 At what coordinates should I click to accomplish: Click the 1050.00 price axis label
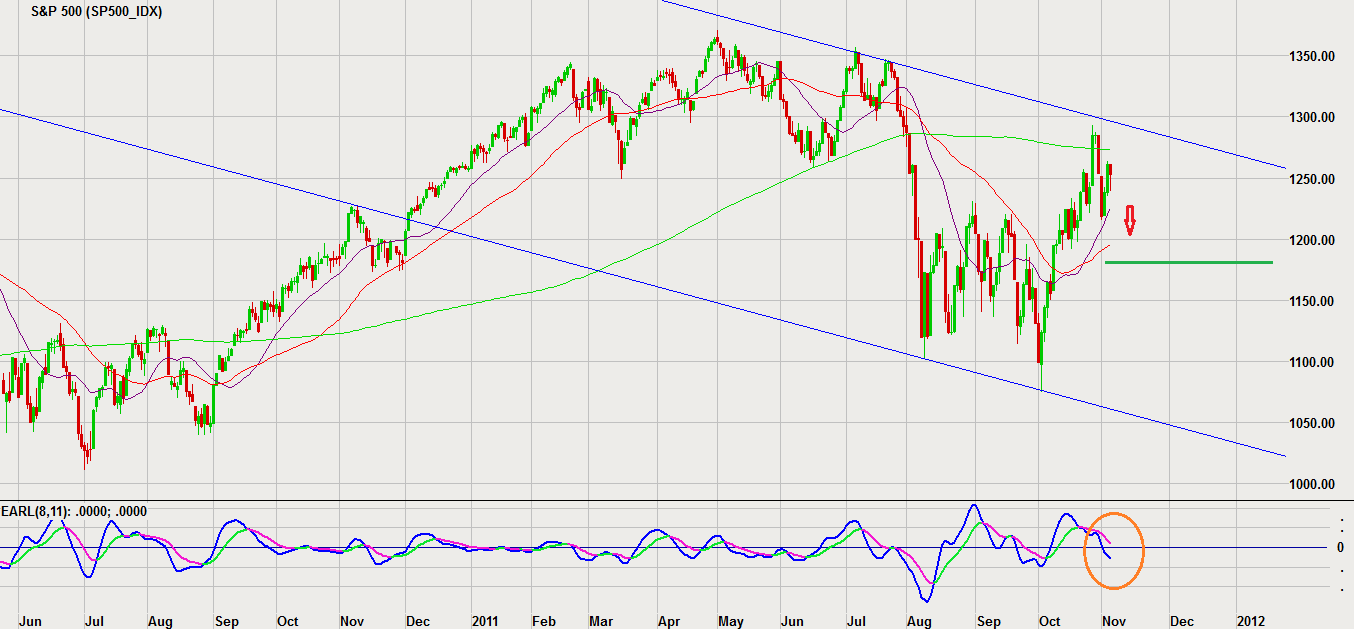[x=1310, y=423]
